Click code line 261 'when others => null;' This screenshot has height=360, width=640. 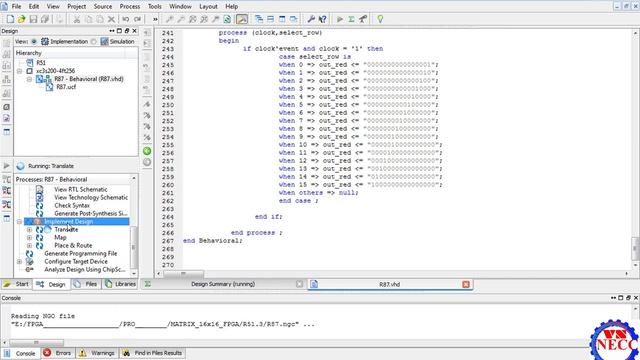[x=318, y=193]
